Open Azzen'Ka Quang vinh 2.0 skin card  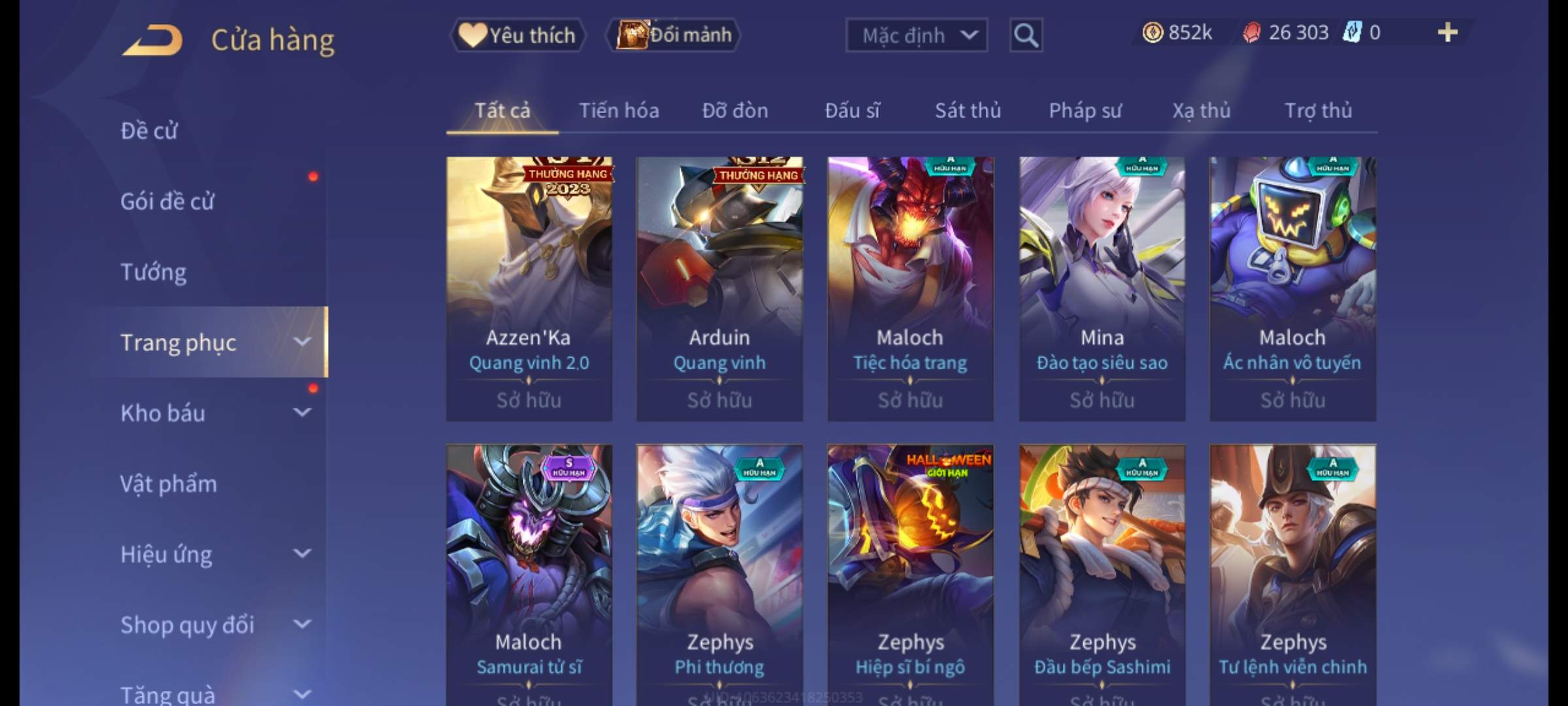529,288
